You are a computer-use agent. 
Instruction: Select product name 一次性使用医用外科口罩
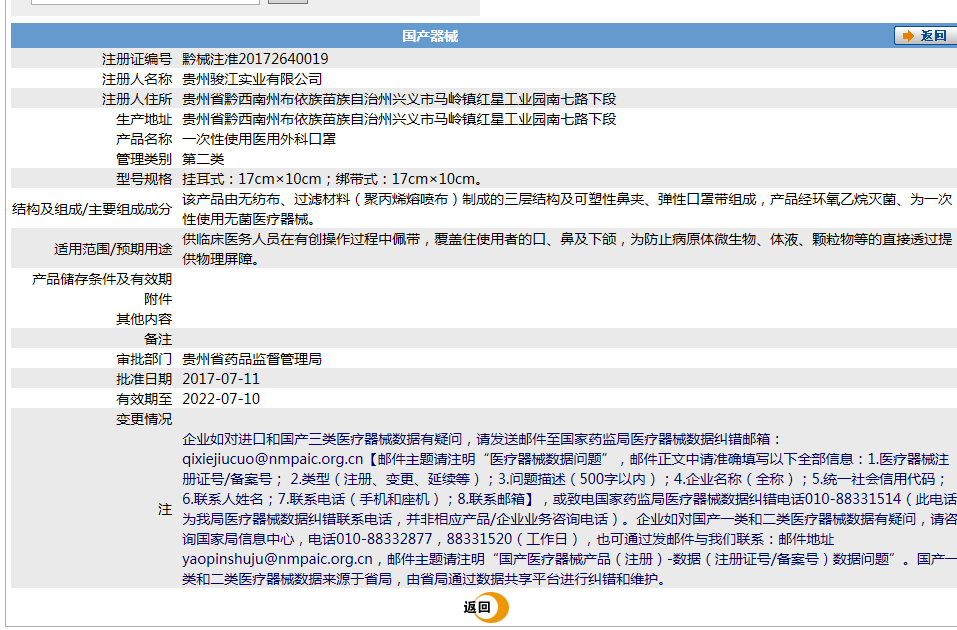pos(262,139)
